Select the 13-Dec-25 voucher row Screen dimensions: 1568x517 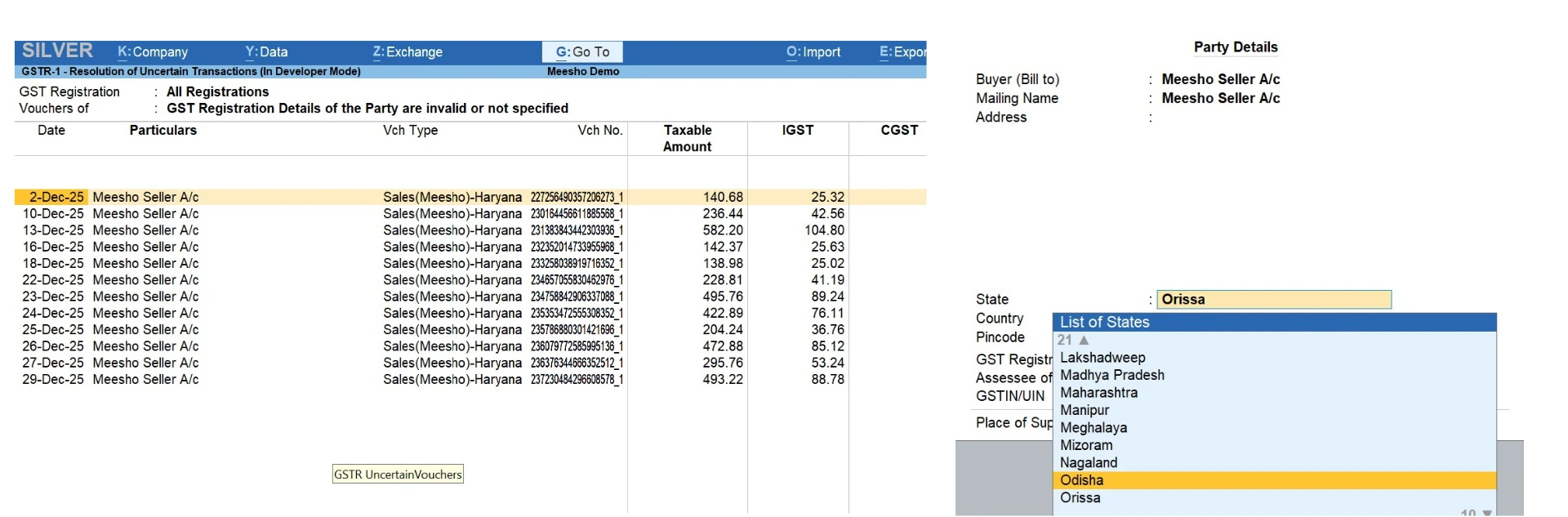tap(470, 230)
